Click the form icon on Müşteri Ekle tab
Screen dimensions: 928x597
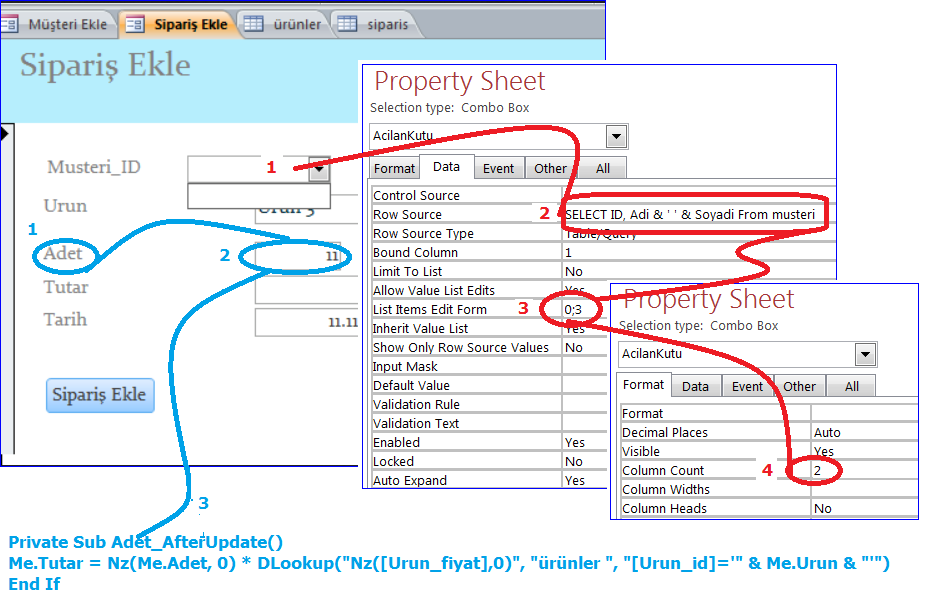pyautogui.click(x=10, y=25)
